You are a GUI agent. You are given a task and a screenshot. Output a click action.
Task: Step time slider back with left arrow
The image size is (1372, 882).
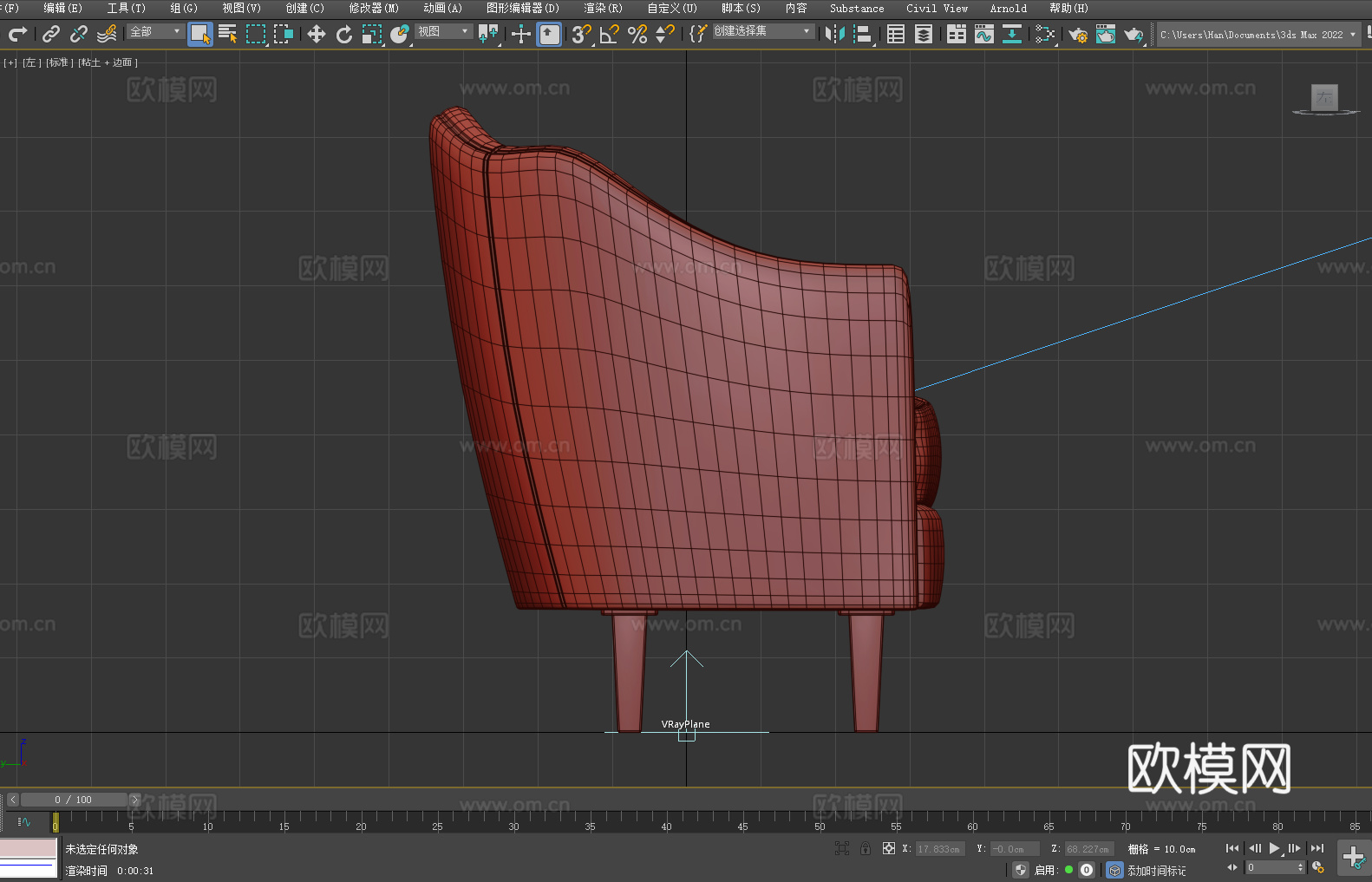(12, 800)
